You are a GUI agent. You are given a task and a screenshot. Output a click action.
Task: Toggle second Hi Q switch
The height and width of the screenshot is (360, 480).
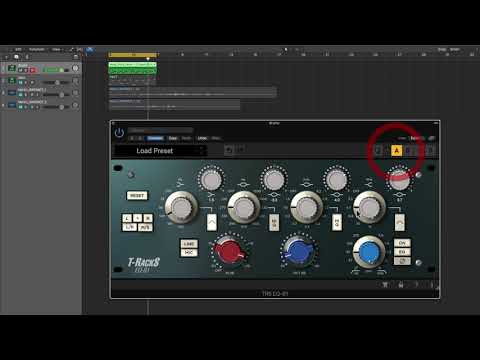tap(337, 222)
